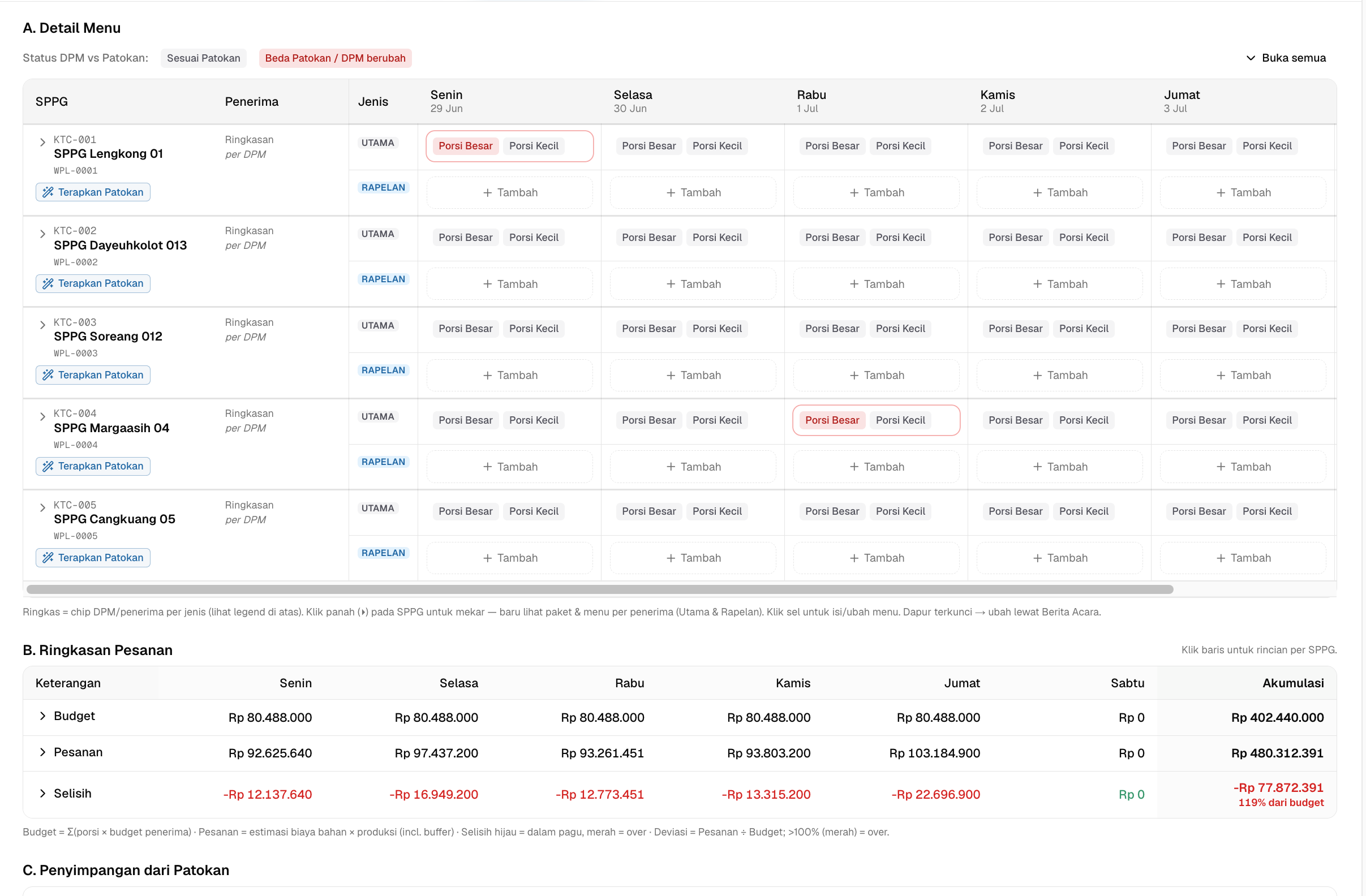Click the plus icon in KTC-001 Rapelan Senin cell

pyautogui.click(x=487, y=193)
